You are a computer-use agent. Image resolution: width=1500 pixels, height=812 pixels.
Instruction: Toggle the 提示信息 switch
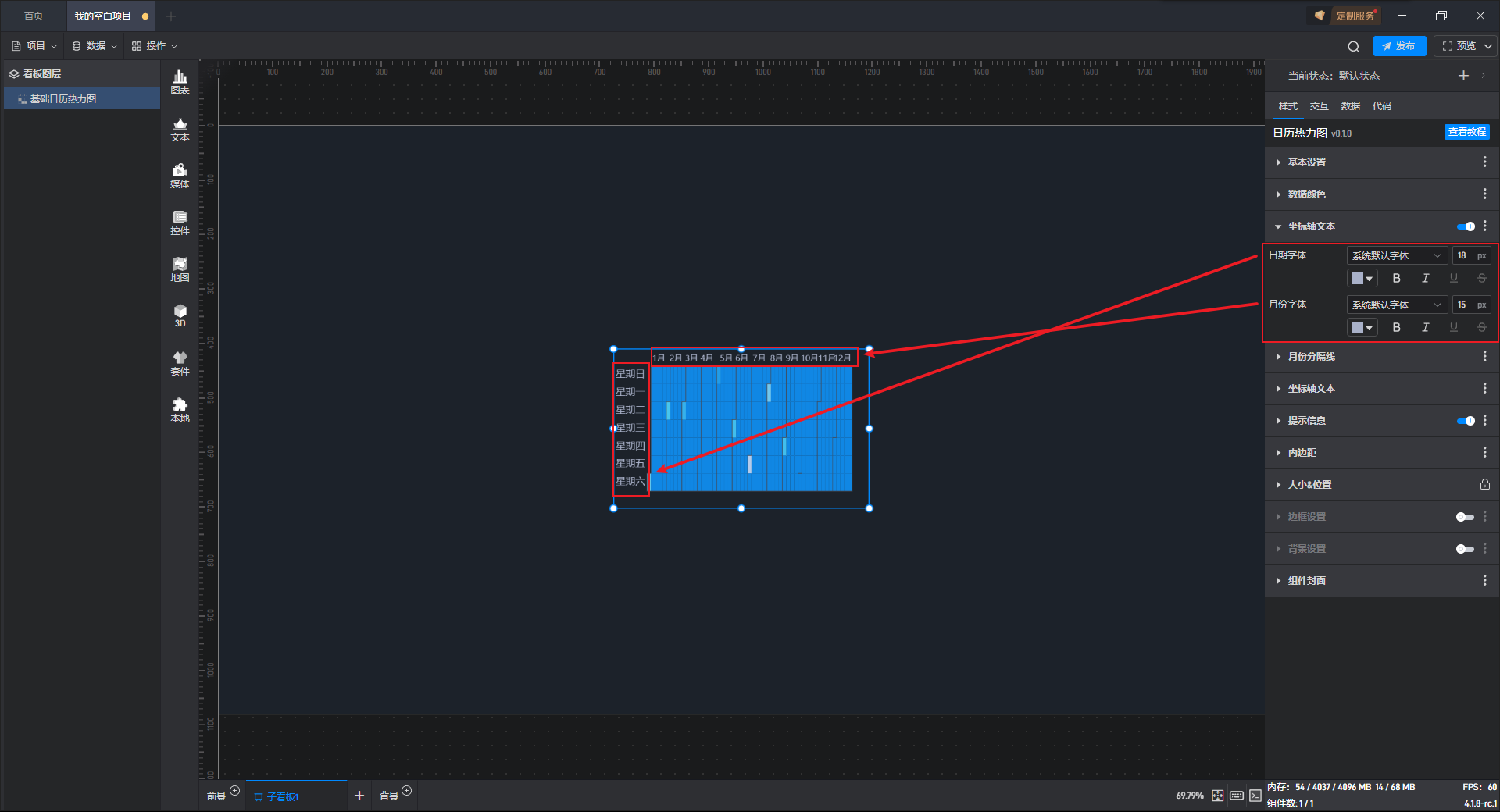(x=1466, y=421)
